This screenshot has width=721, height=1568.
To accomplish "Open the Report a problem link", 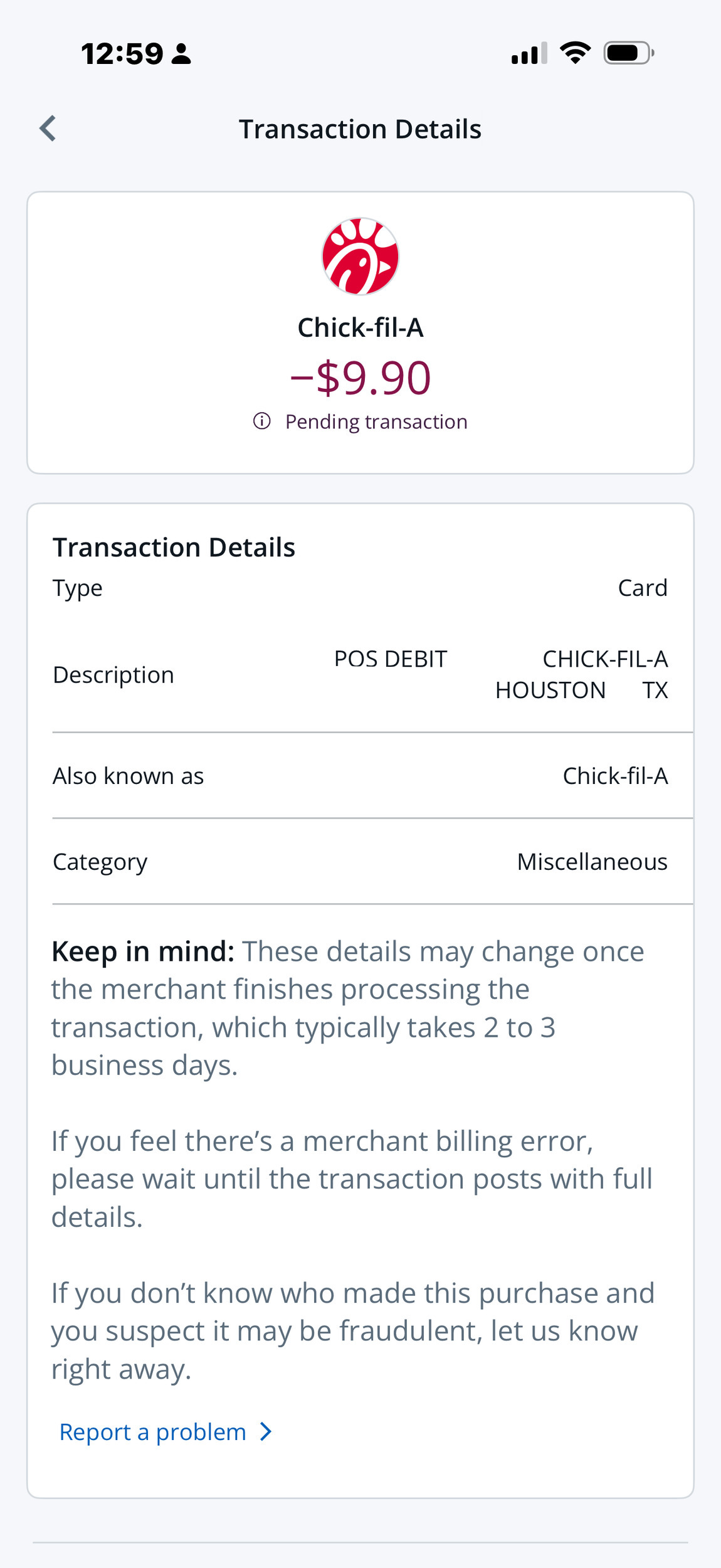I will point(153,1432).
